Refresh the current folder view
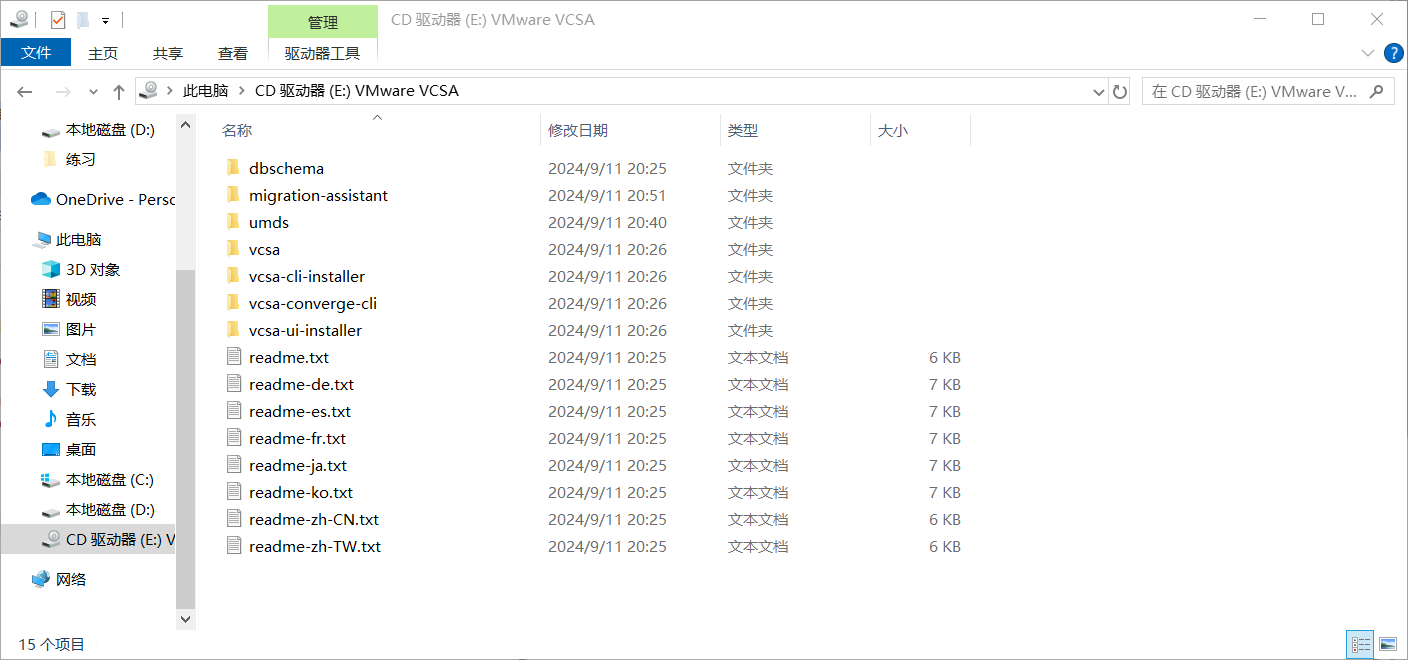This screenshot has width=1408, height=660. pos(1120,91)
